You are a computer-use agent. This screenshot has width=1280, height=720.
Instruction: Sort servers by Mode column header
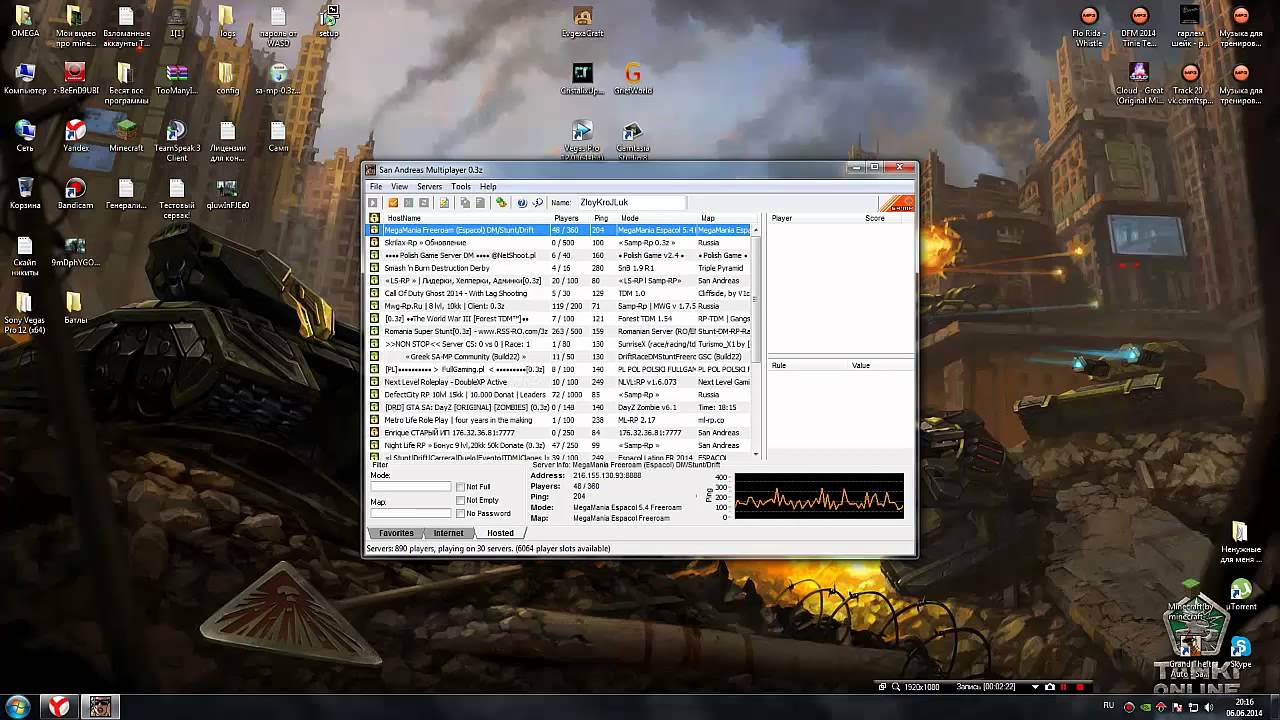point(657,218)
